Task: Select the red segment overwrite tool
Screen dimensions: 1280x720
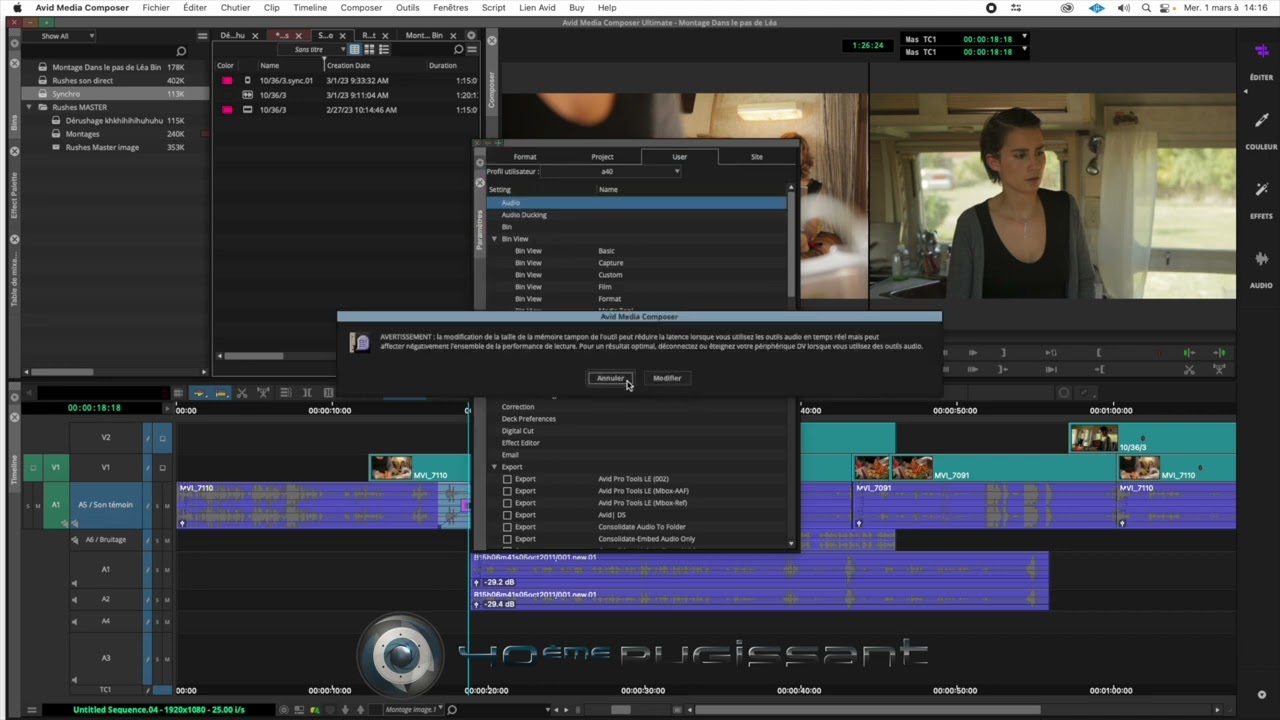Action: click(x=199, y=393)
